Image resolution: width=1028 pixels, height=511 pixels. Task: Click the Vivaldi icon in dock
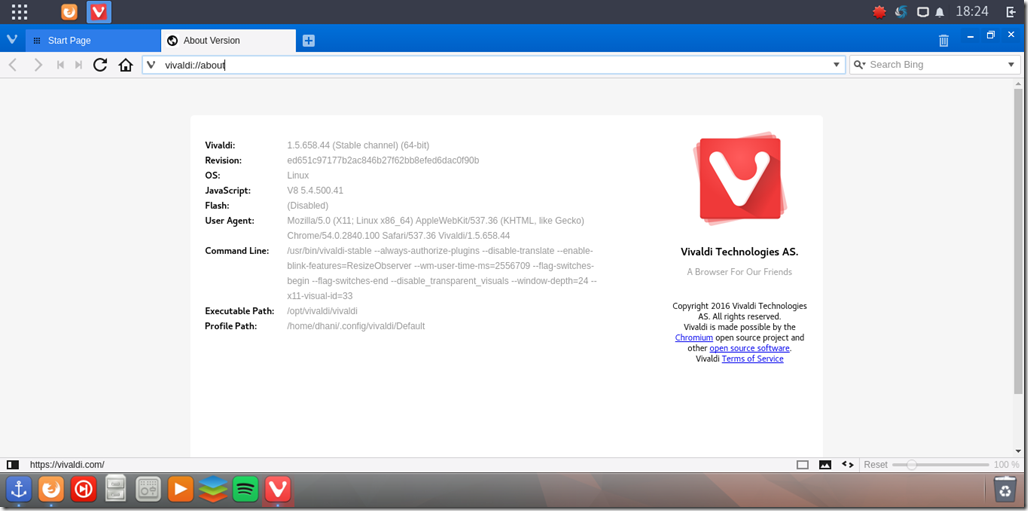click(x=277, y=489)
